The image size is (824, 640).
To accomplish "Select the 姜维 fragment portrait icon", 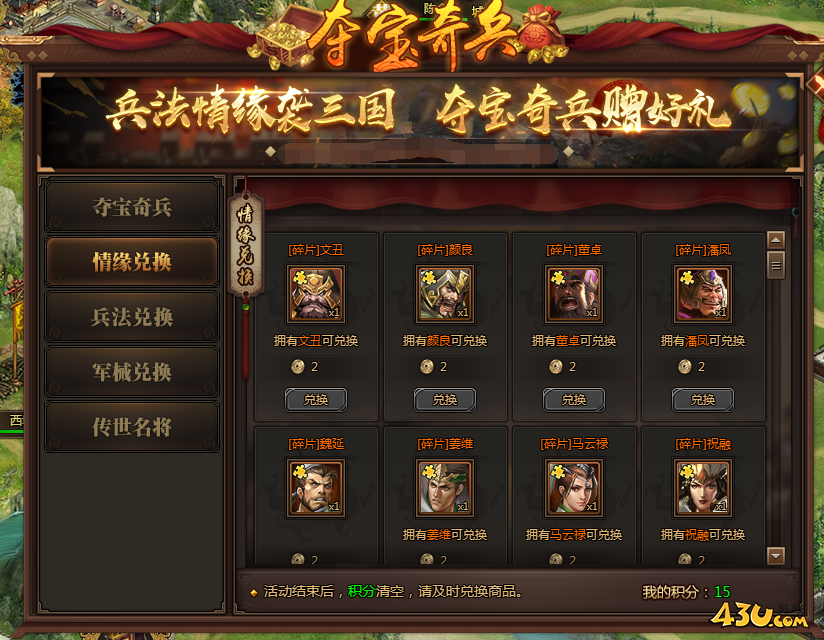I will [x=445, y=488].
